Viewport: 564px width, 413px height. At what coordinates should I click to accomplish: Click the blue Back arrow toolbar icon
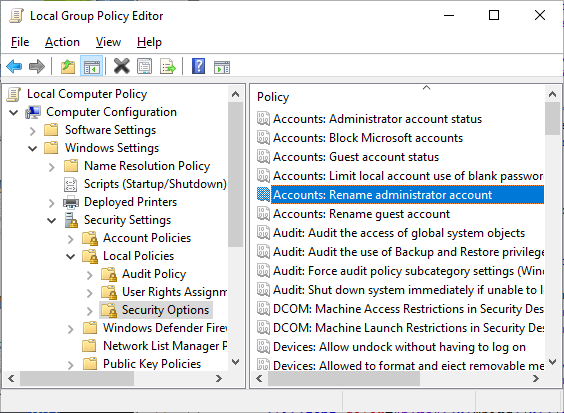click(x=14, y=67)
